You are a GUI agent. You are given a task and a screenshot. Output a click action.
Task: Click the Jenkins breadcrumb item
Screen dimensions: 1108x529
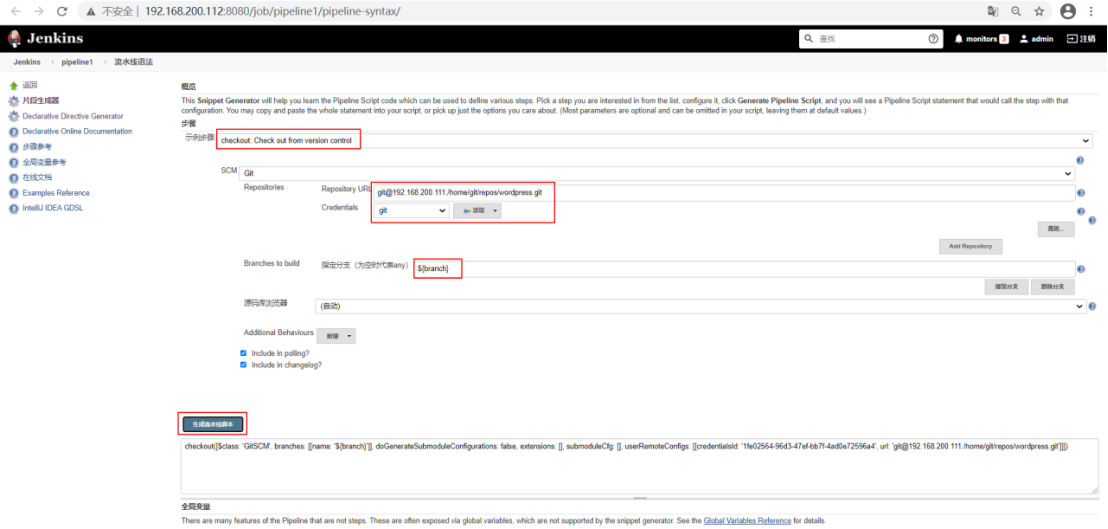click(26, 62)
